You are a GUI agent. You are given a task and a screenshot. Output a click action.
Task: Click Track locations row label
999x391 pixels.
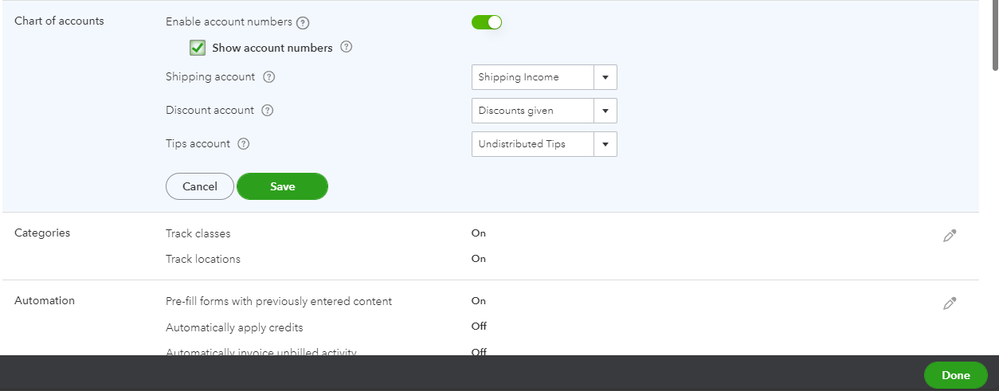[203, 259]
